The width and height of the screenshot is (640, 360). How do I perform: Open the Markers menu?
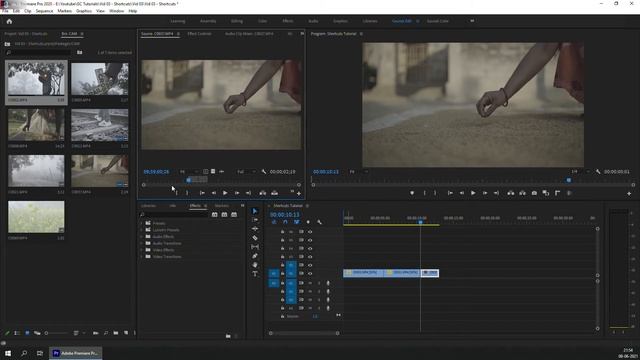pos(64,11)
